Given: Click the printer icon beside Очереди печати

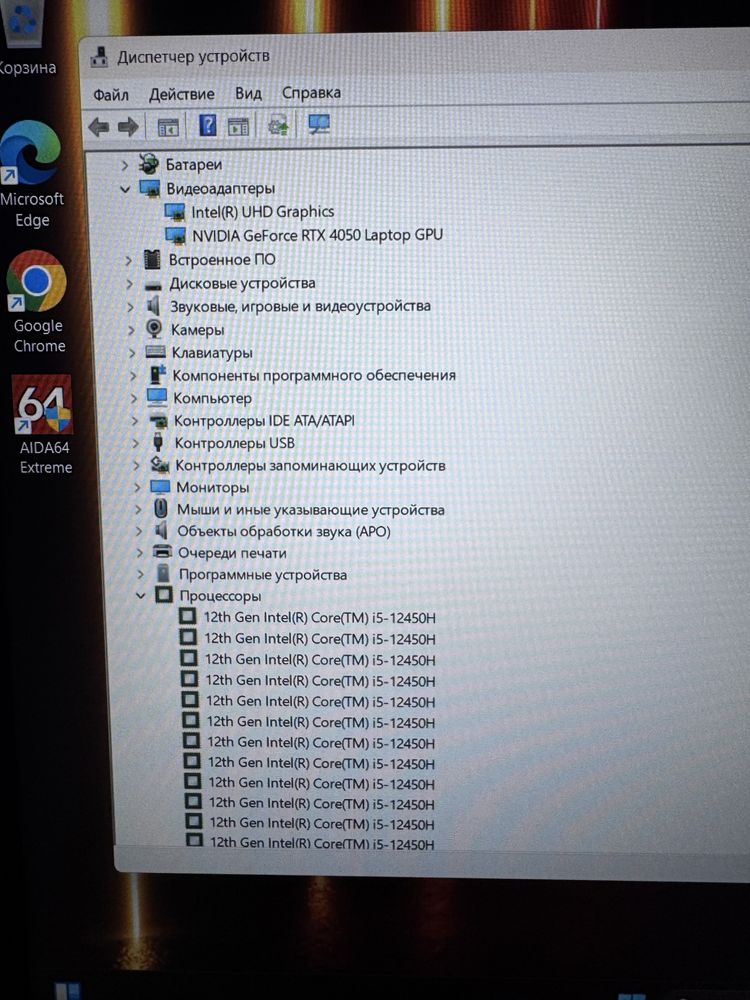Looking at the screenshot, I should (163, 552).
